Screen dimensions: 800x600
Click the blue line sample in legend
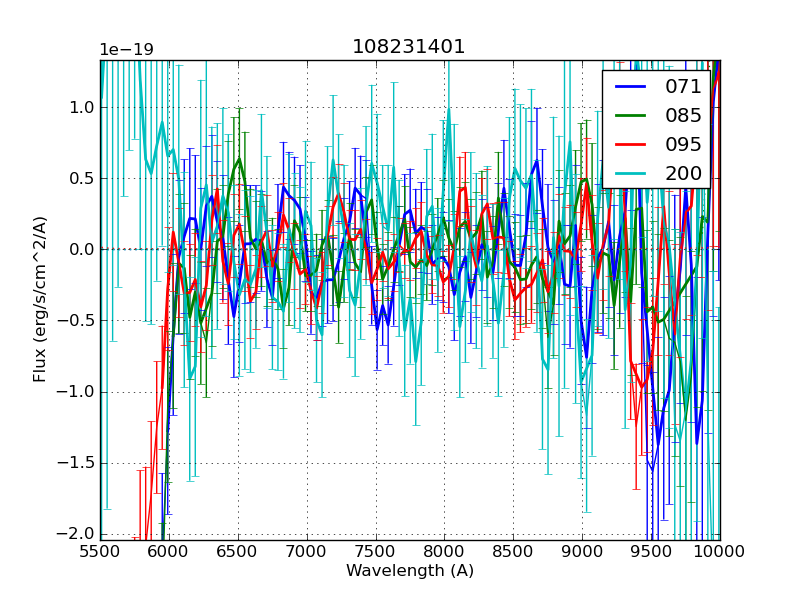tap(630, 86)
